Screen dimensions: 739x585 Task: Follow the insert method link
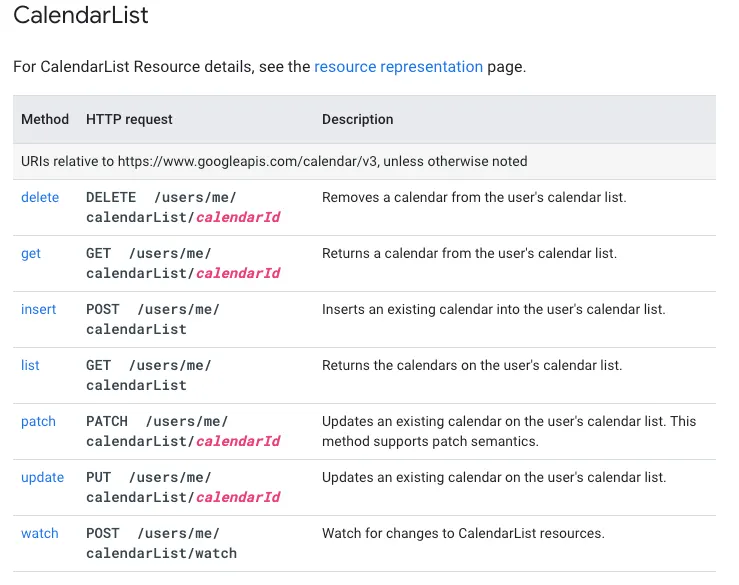[39, 309]
